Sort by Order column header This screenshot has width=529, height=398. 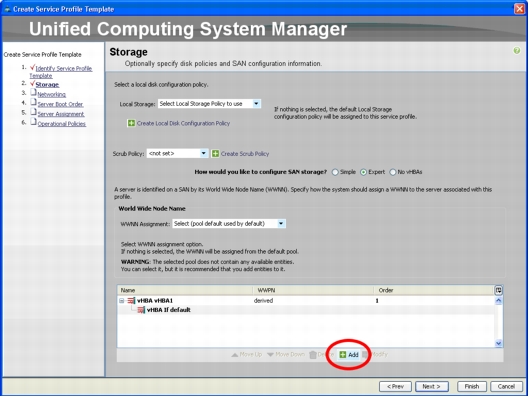coord(434,290)
